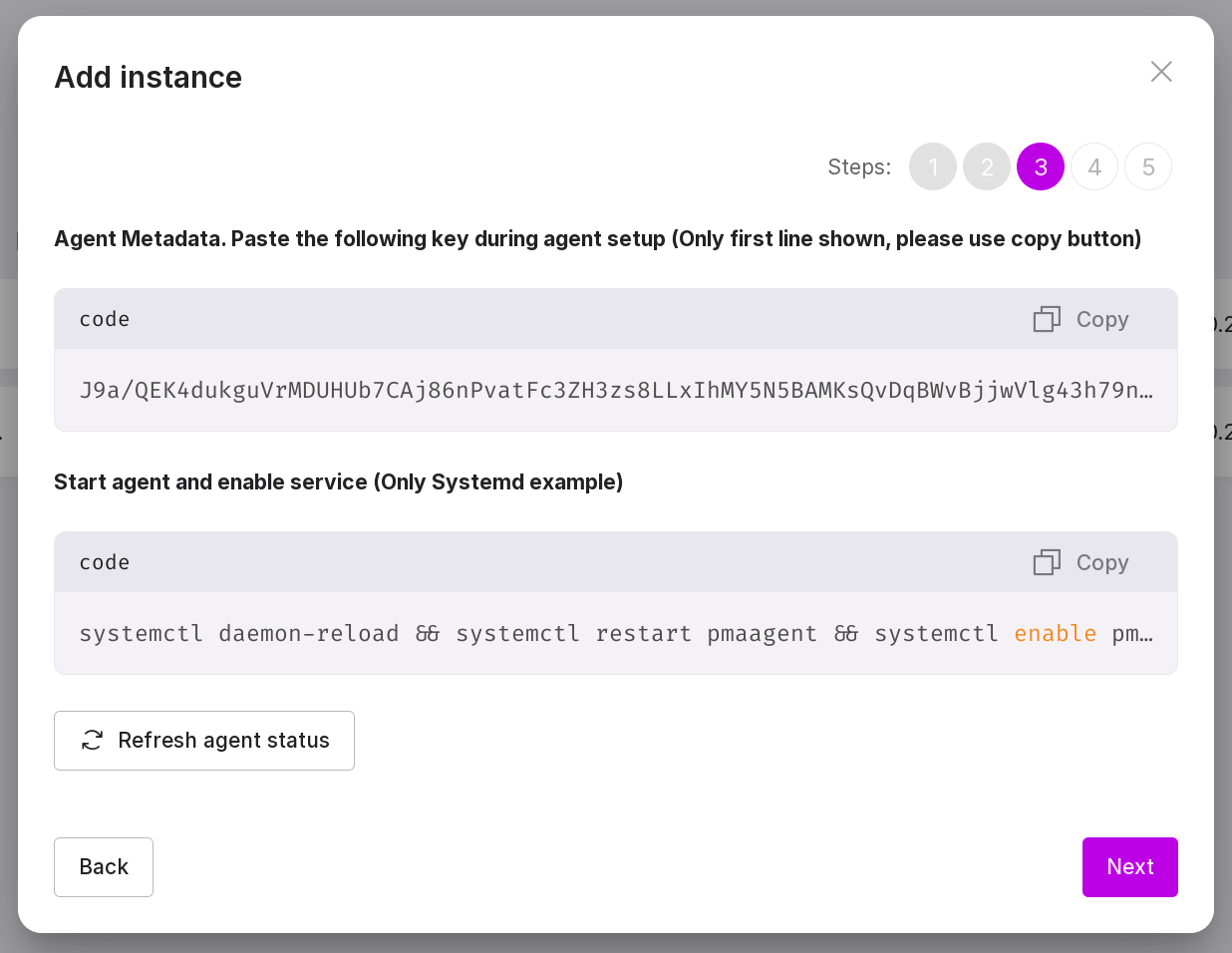Open step 5 of the wizard

coord(1147,166)
